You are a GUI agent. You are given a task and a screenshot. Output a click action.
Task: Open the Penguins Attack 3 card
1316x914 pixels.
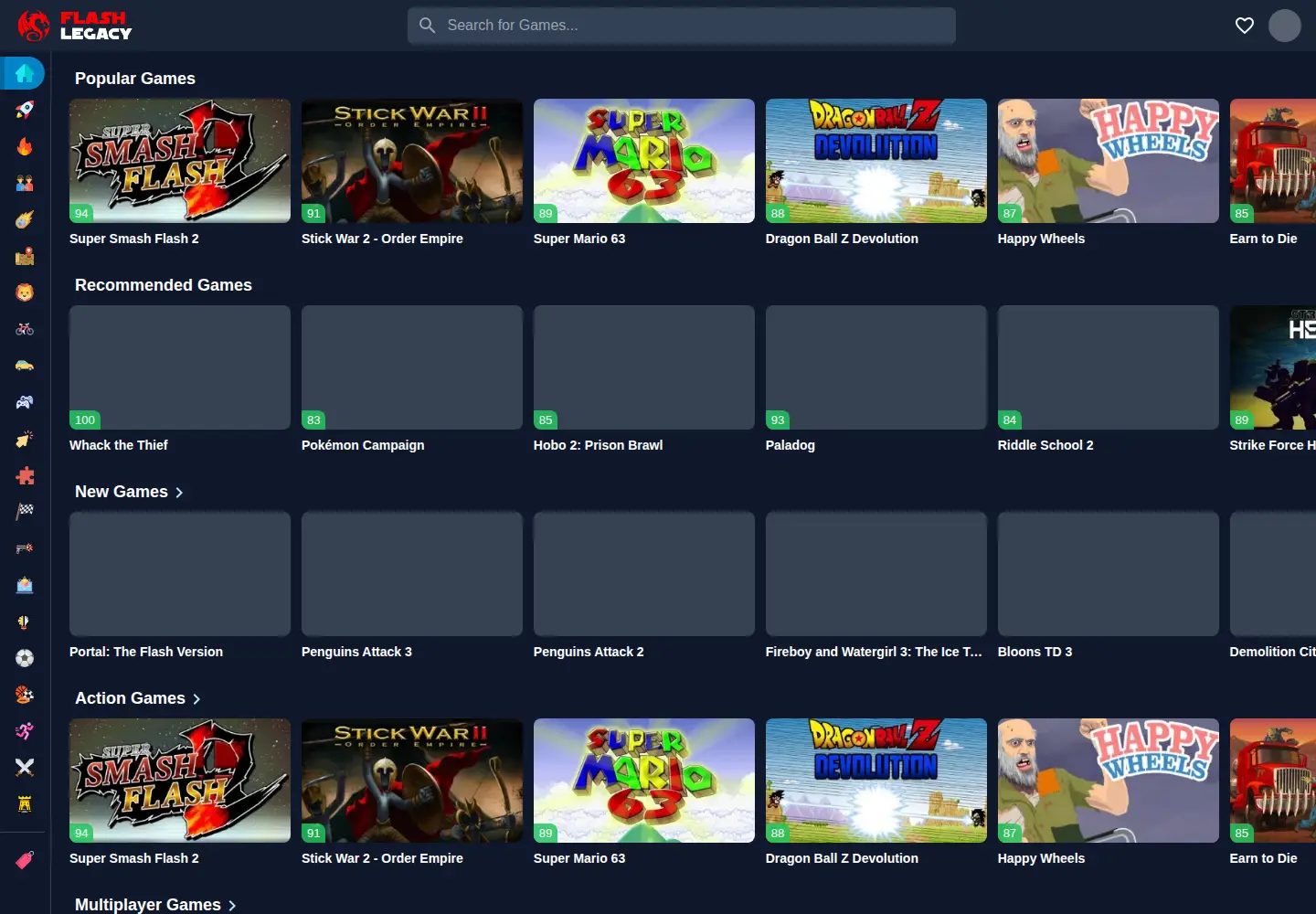pos(412,574)
